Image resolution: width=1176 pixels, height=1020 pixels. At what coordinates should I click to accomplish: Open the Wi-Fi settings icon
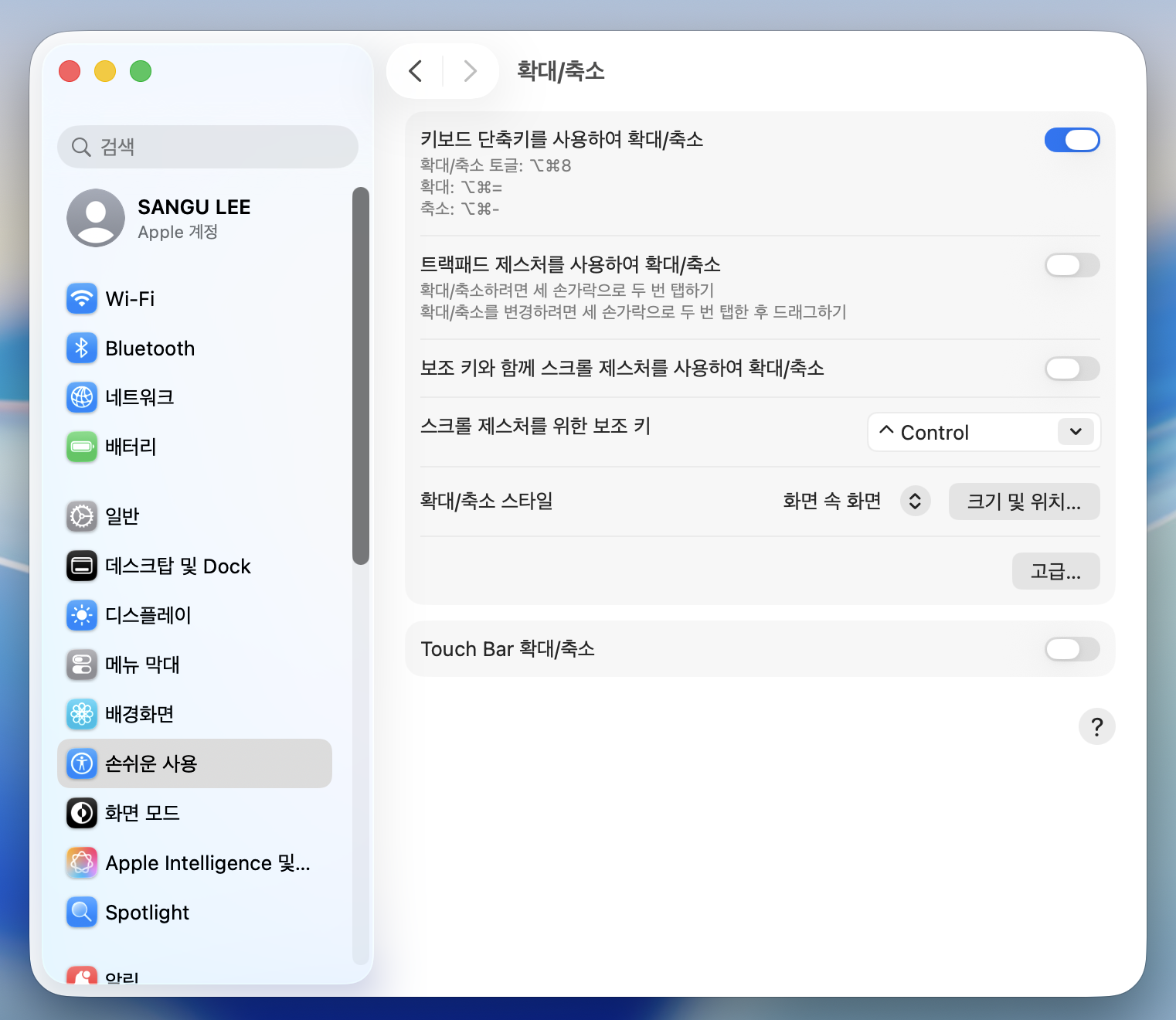pos(81,298)
